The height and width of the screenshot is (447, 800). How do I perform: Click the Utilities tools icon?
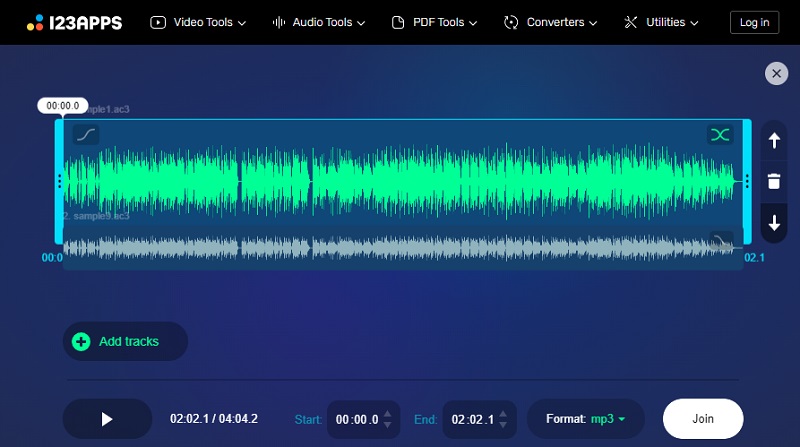[631, 22]
